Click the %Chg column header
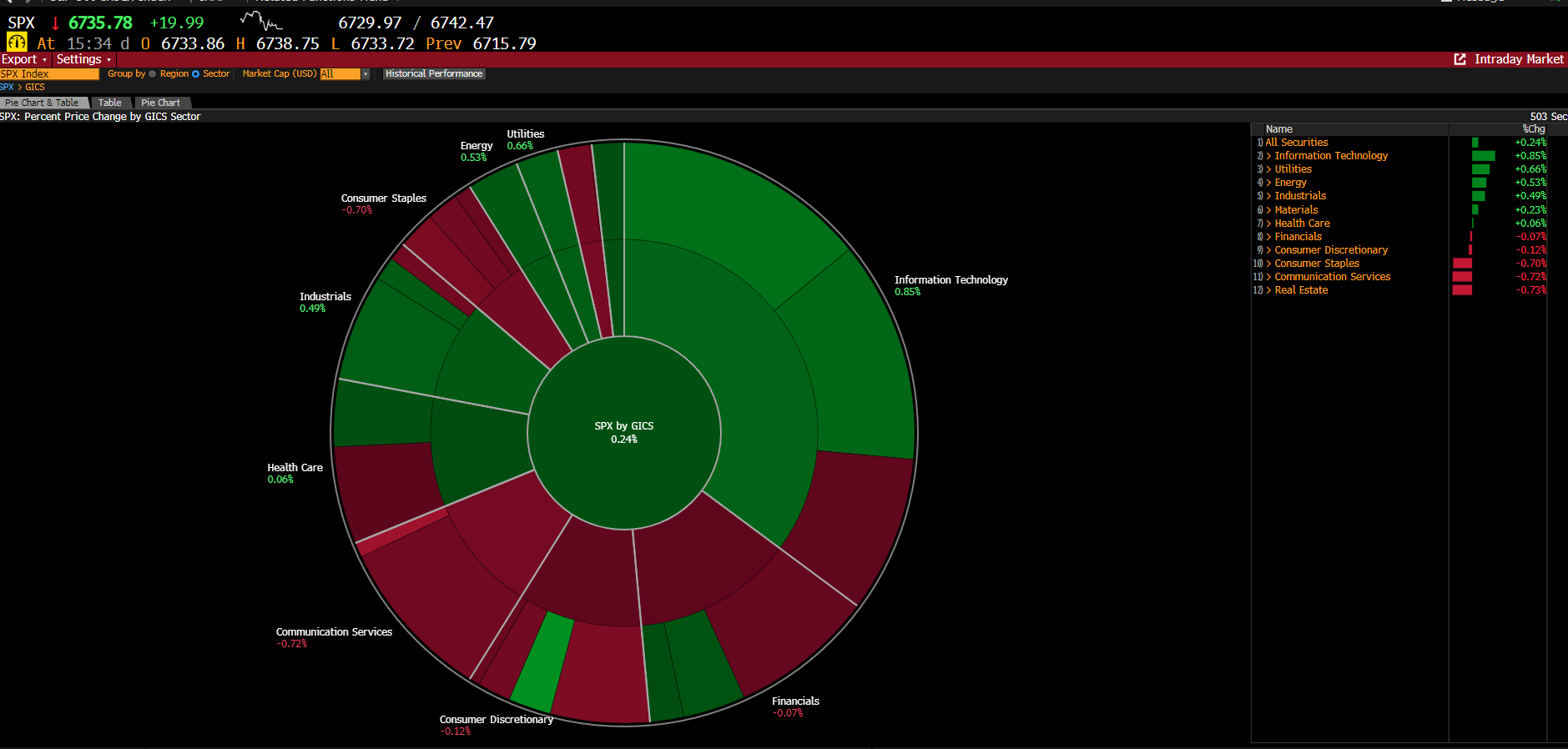This screenshot has height=749, width=1568. click(x=1533, y=129)
